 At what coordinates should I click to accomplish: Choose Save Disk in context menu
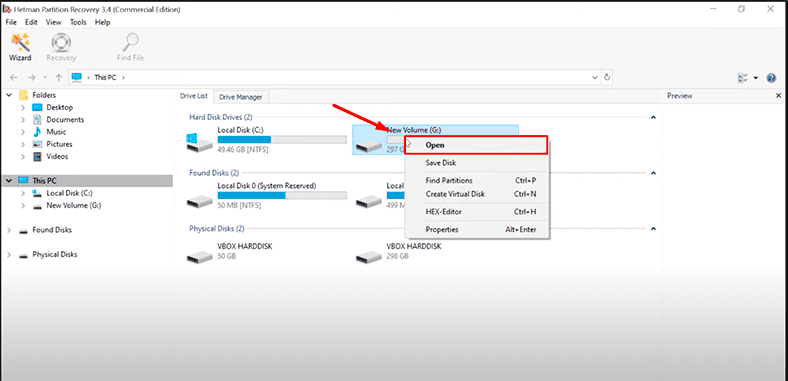coord(476,163)
